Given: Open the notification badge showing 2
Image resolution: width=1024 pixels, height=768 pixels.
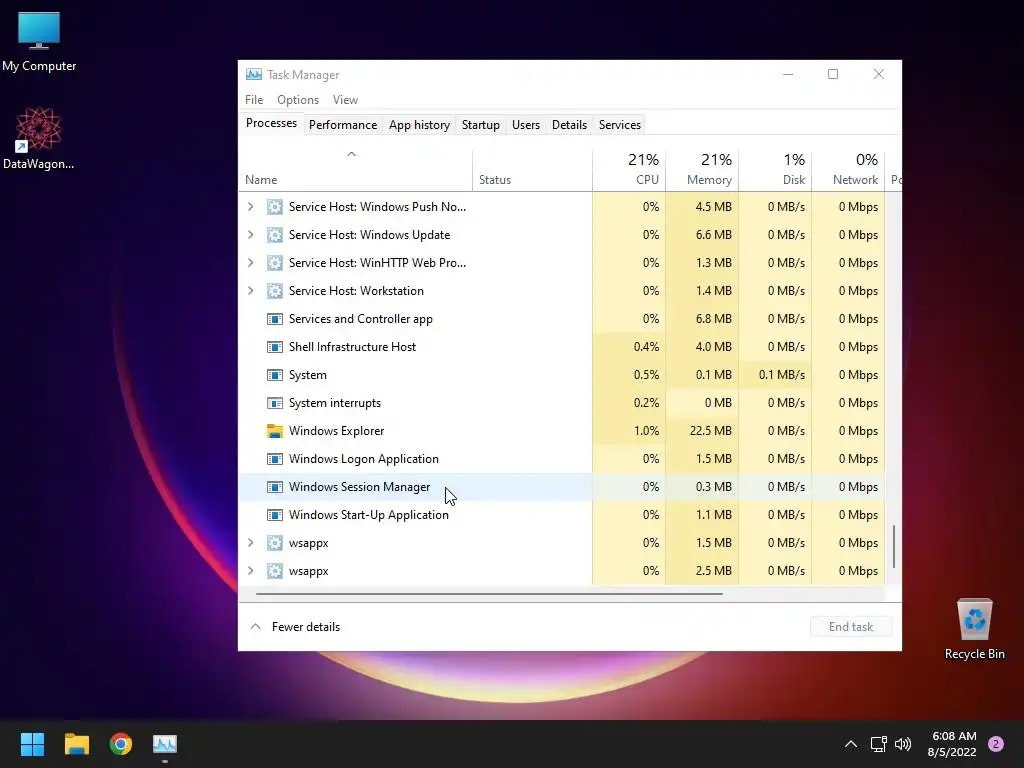Looking at the screenshot, I should click(995, 744).
